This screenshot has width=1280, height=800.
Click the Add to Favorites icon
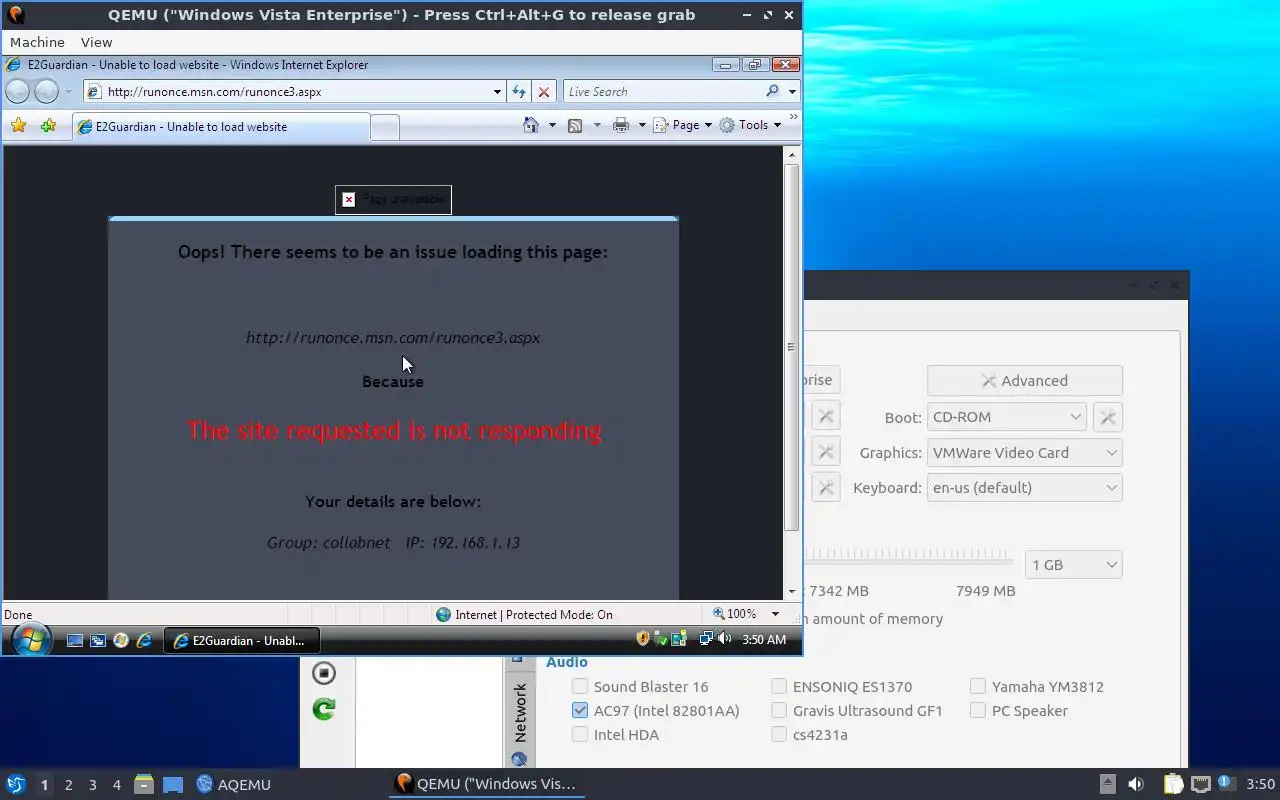pyautogui.click(x=48, y=126)
